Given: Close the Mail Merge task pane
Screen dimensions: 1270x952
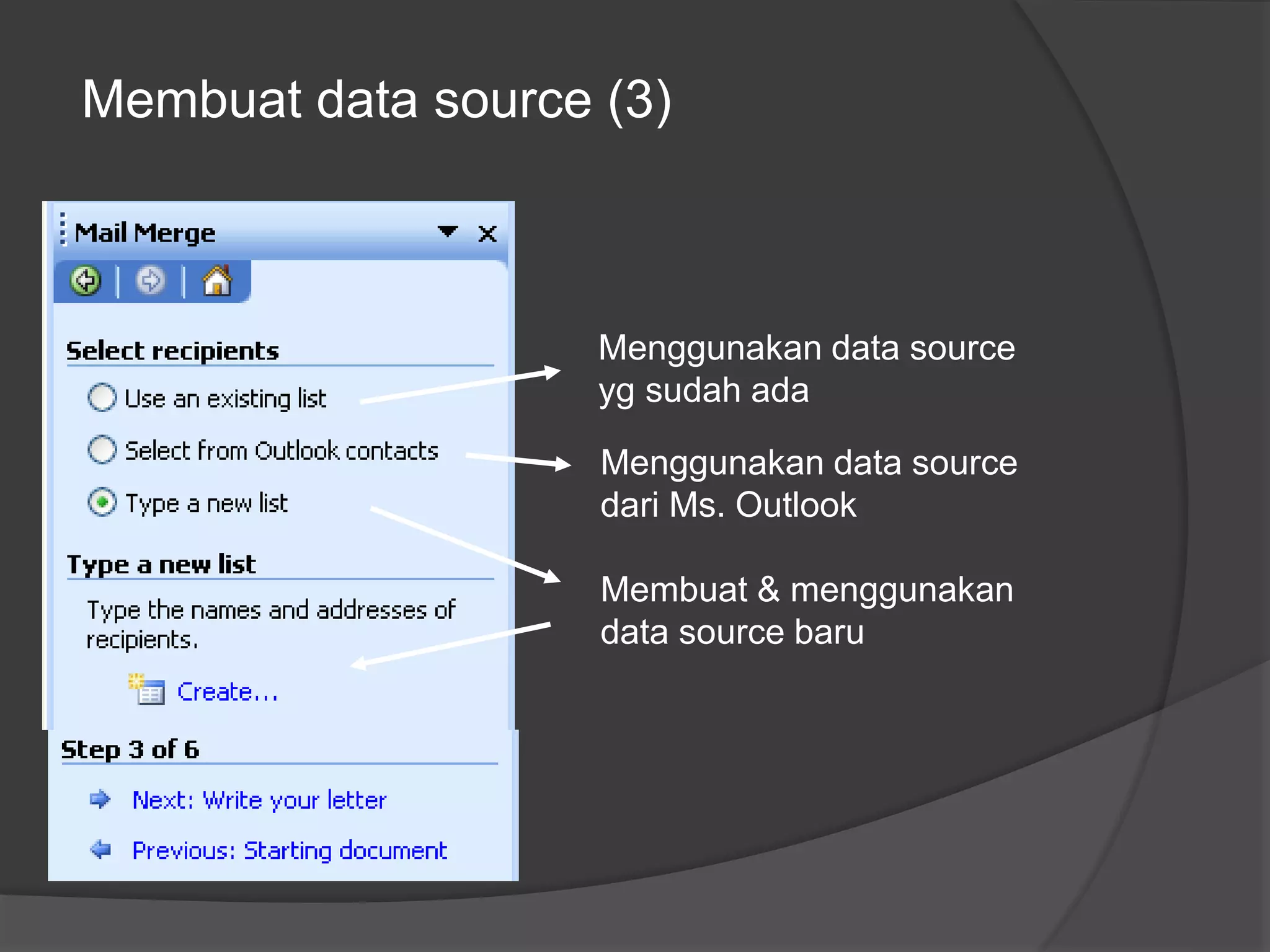Looking at the screenshot, I should [487, 234].
